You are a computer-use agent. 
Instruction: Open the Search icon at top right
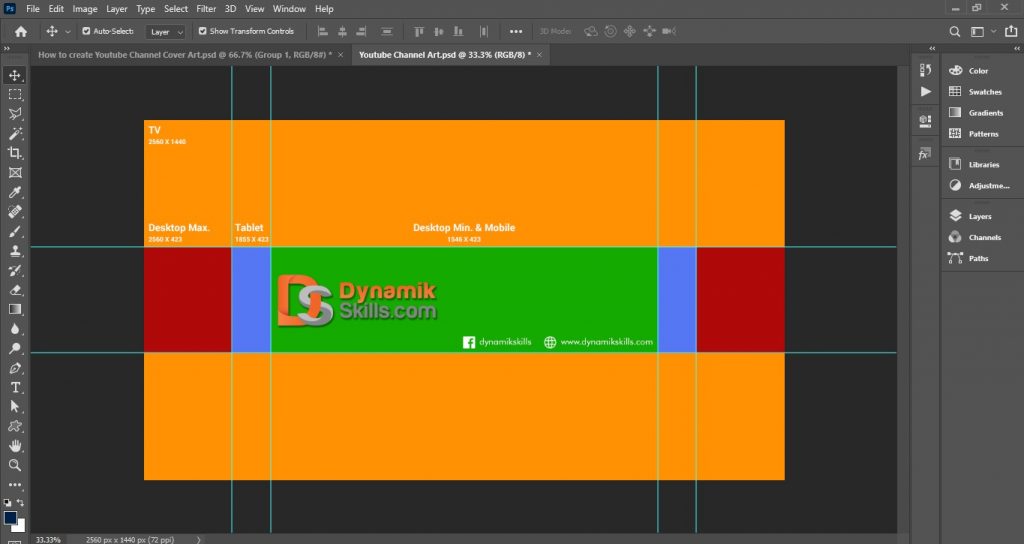(x=955, y=31)
